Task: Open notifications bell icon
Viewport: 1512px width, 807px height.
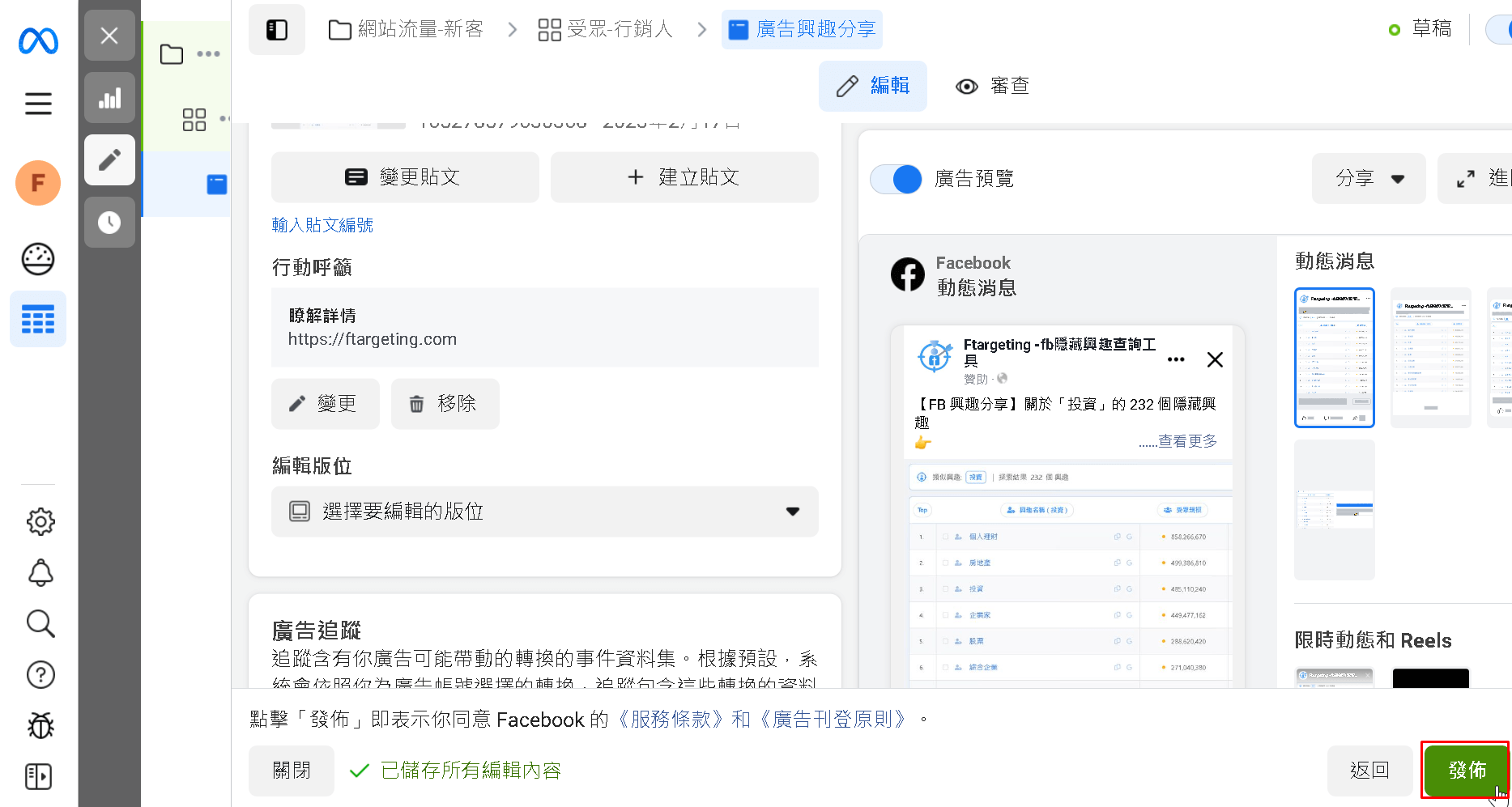Action: click(x=40, y=573)
